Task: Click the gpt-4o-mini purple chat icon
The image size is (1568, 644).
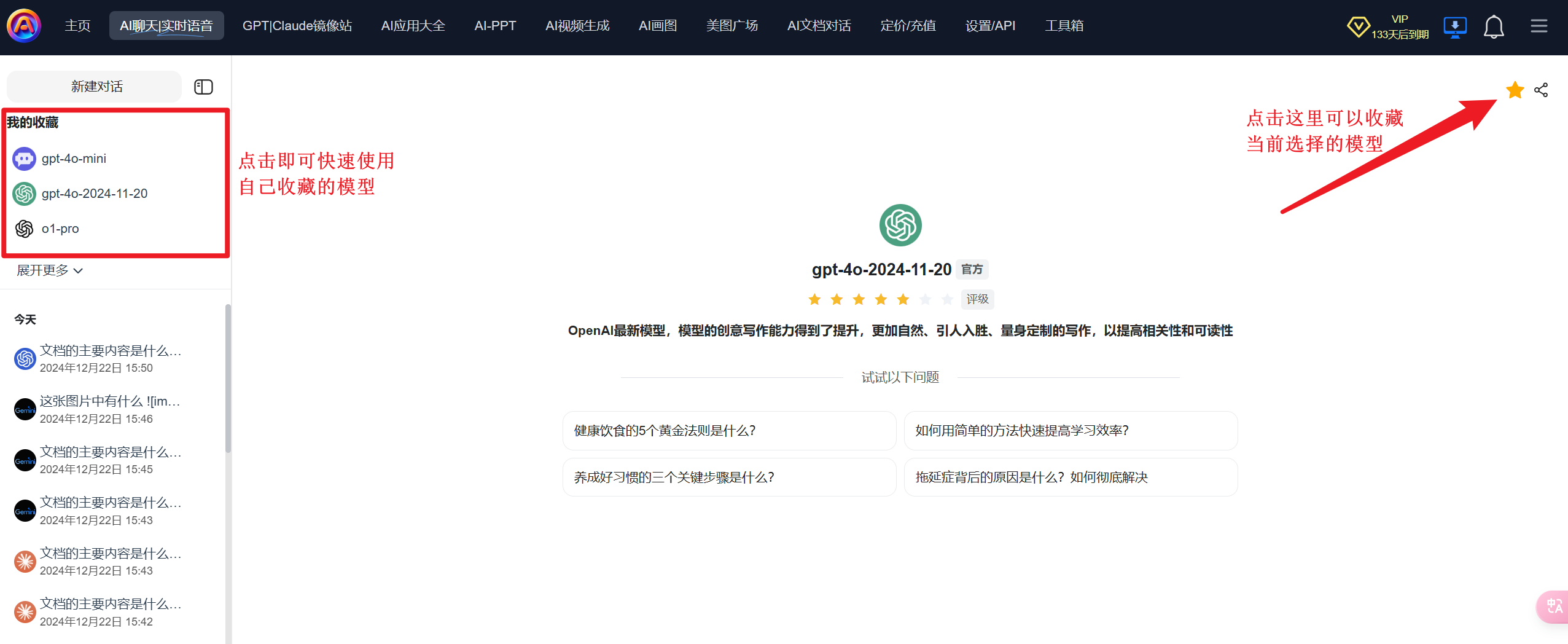Action: [x=24, y=159]
